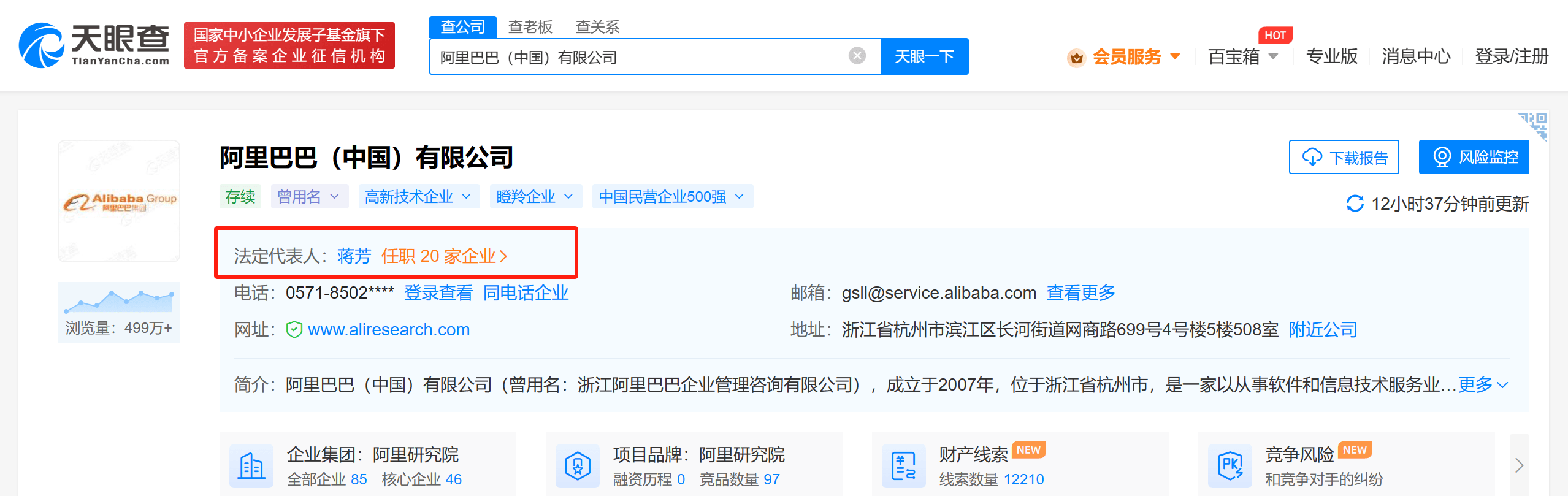Expand the 瞪羚企业 tag dropdown
1568x496 pixels.
coord(535,196)
